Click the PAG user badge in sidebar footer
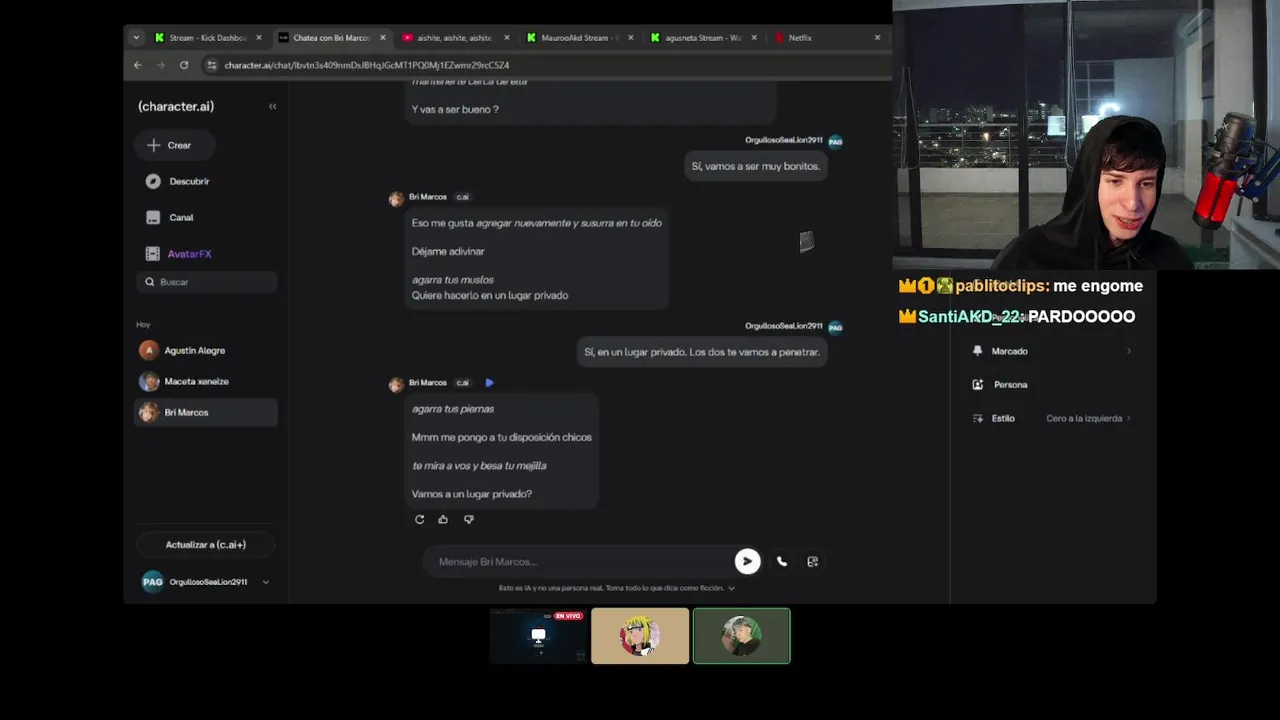This screenshot has width=1280, height=720. tap(152, 581)
